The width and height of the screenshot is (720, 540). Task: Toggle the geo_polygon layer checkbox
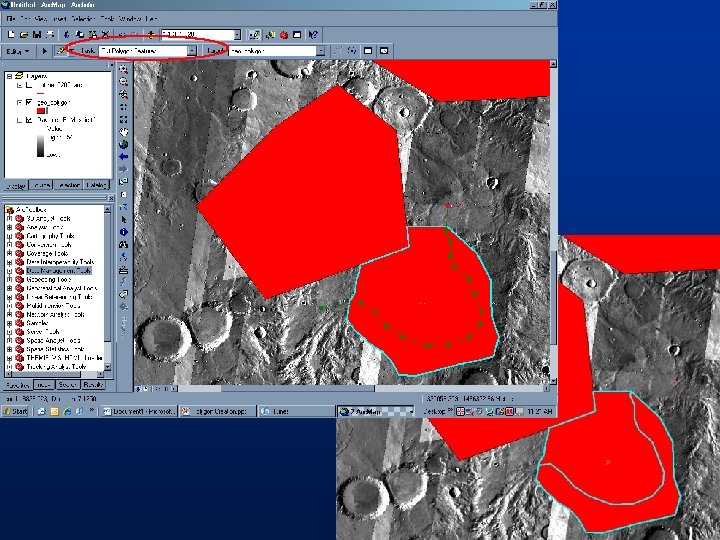[29, 102]
